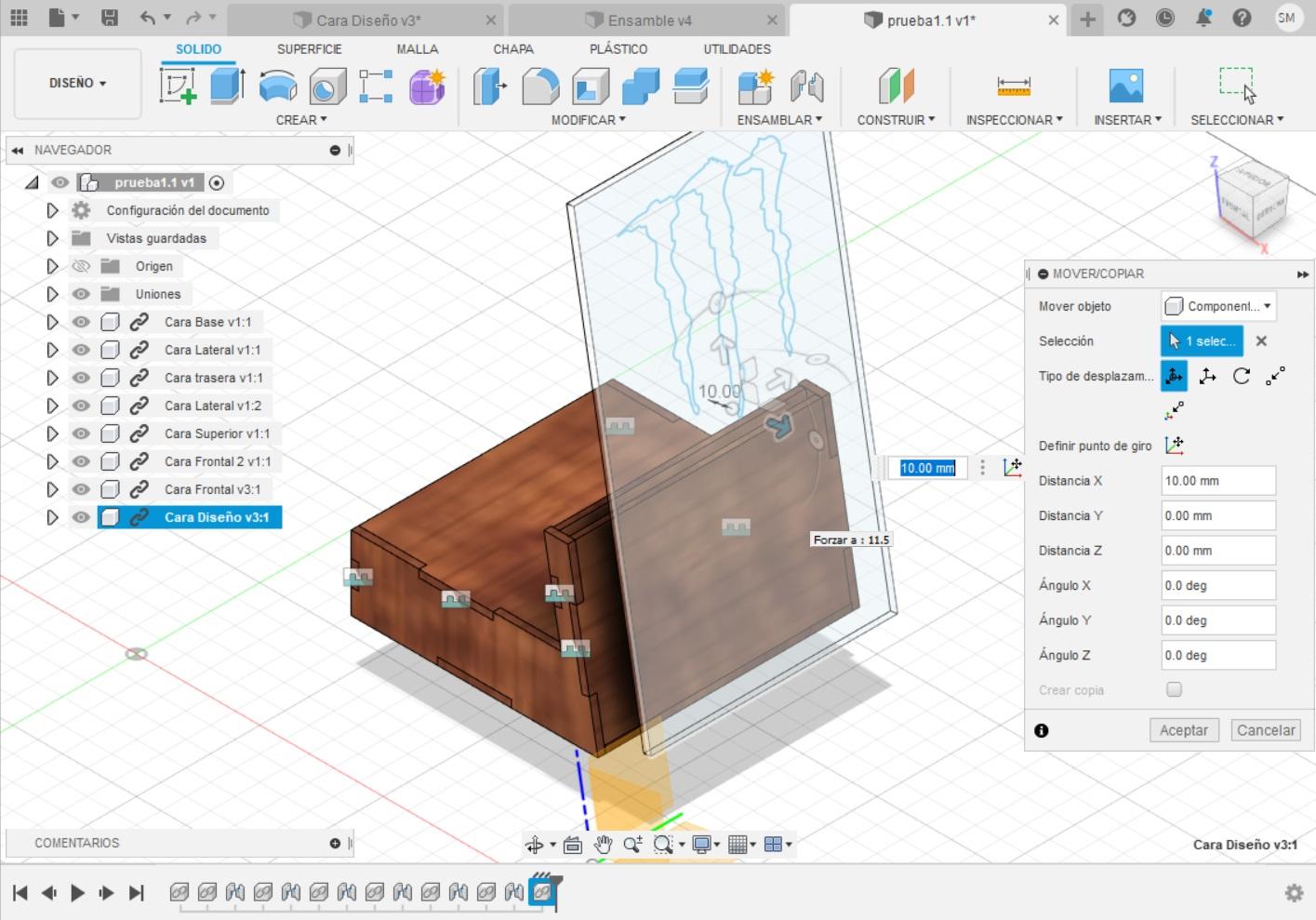
Task: Select the Rotate displacement type icon
Action: tap(1241, 376)
